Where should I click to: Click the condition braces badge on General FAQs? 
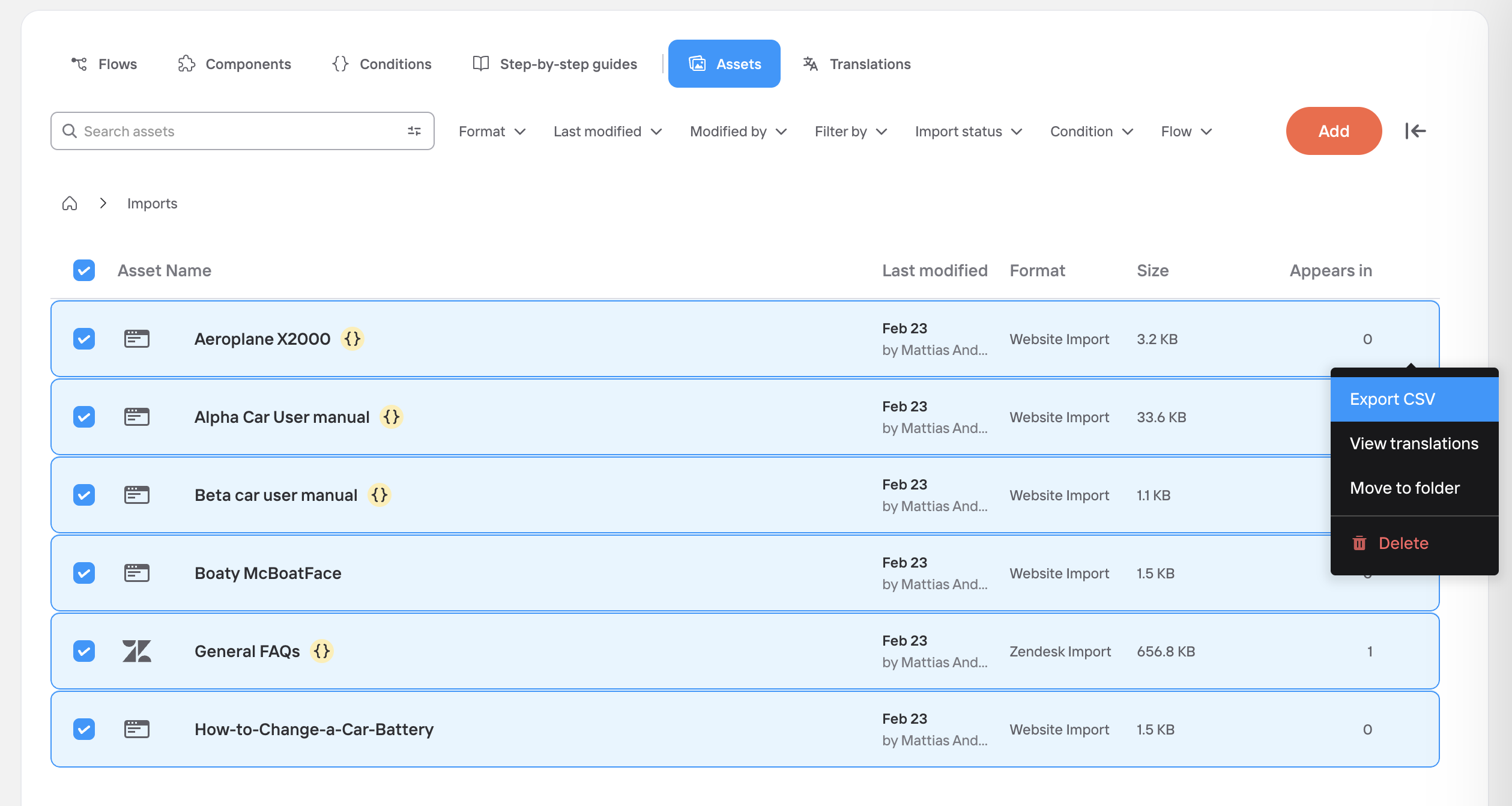pos(322,651)
